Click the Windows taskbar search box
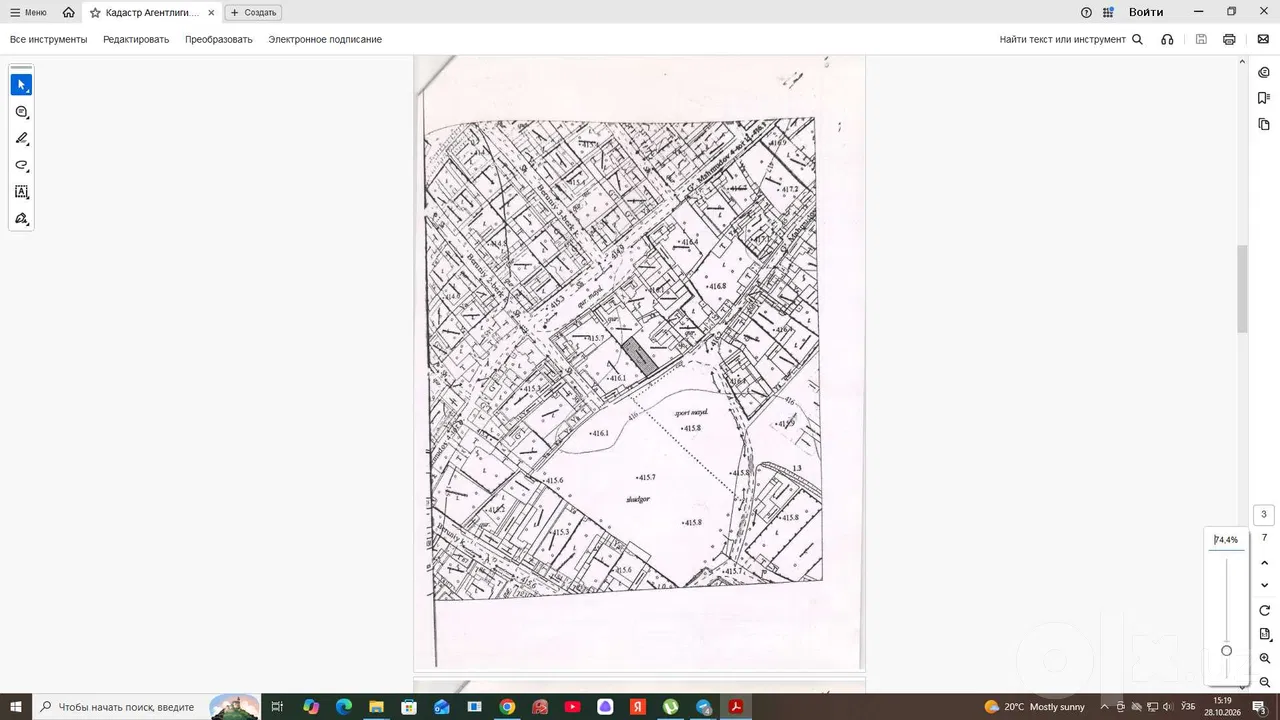1280x720 pixels. point(147,707)
